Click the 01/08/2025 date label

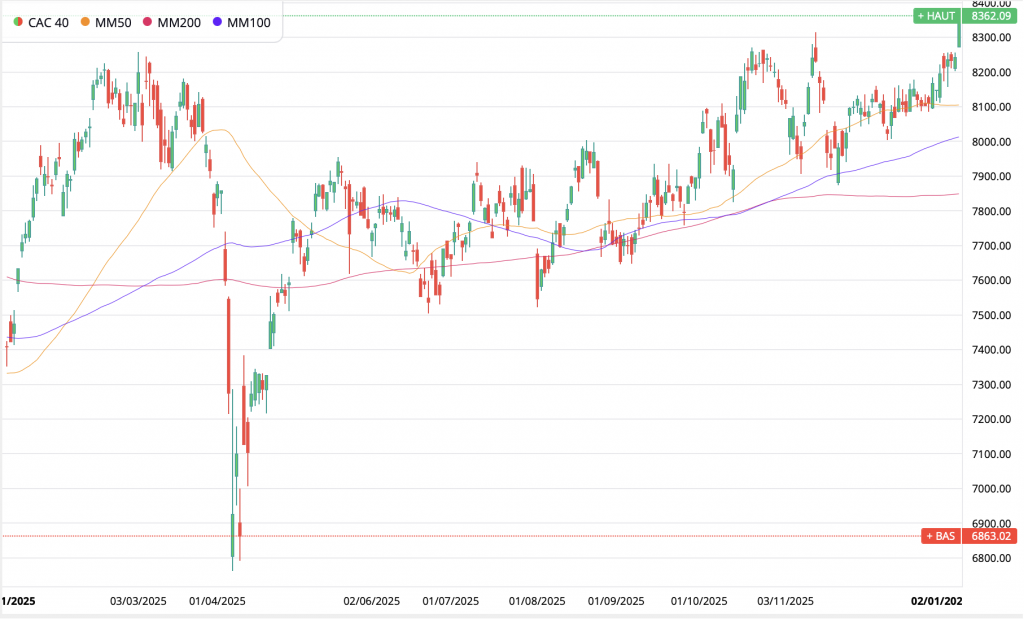(537, 602)
